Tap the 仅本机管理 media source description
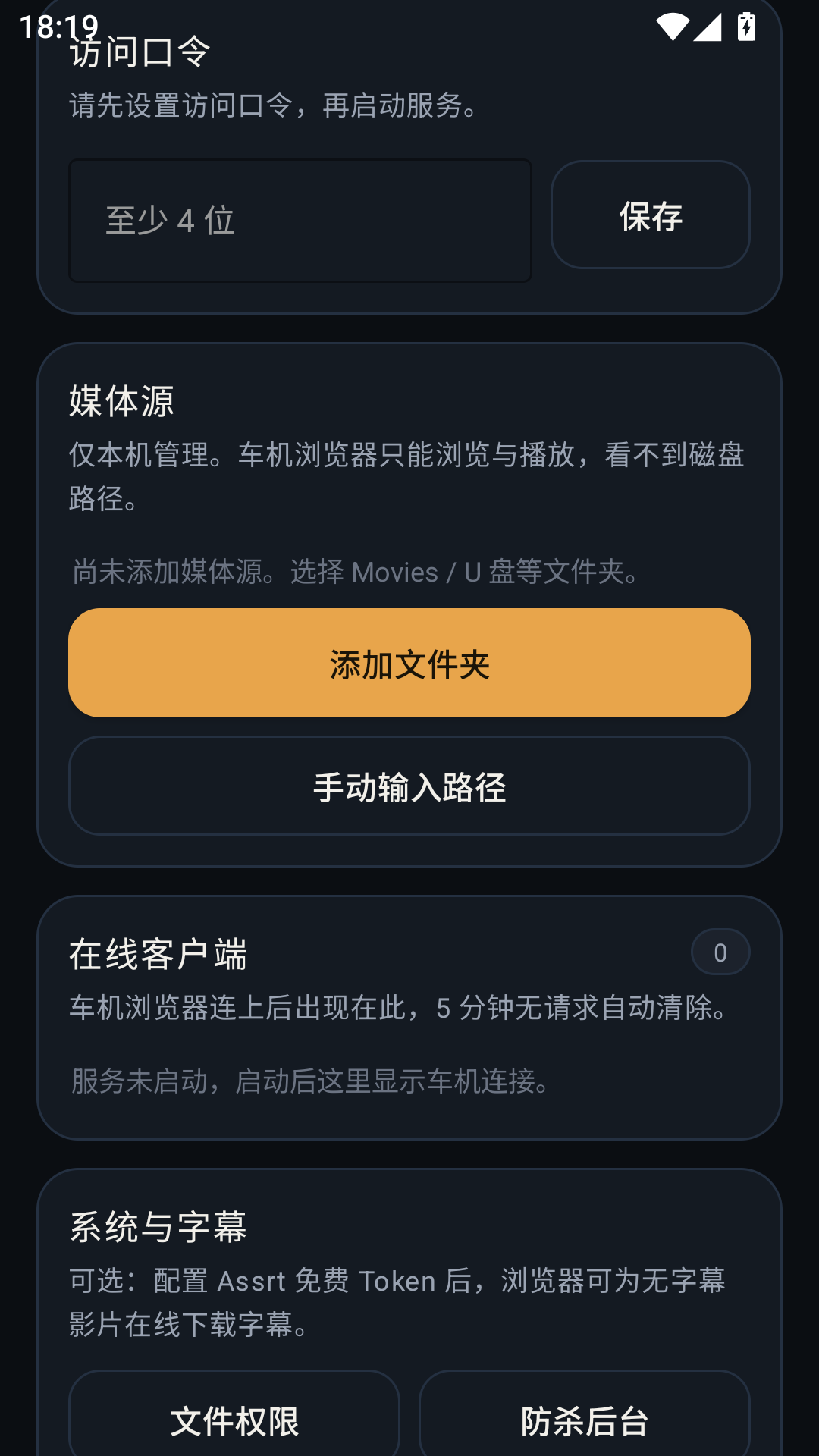The height and width of the screenshot is (1456, 819). coord(406,476)
